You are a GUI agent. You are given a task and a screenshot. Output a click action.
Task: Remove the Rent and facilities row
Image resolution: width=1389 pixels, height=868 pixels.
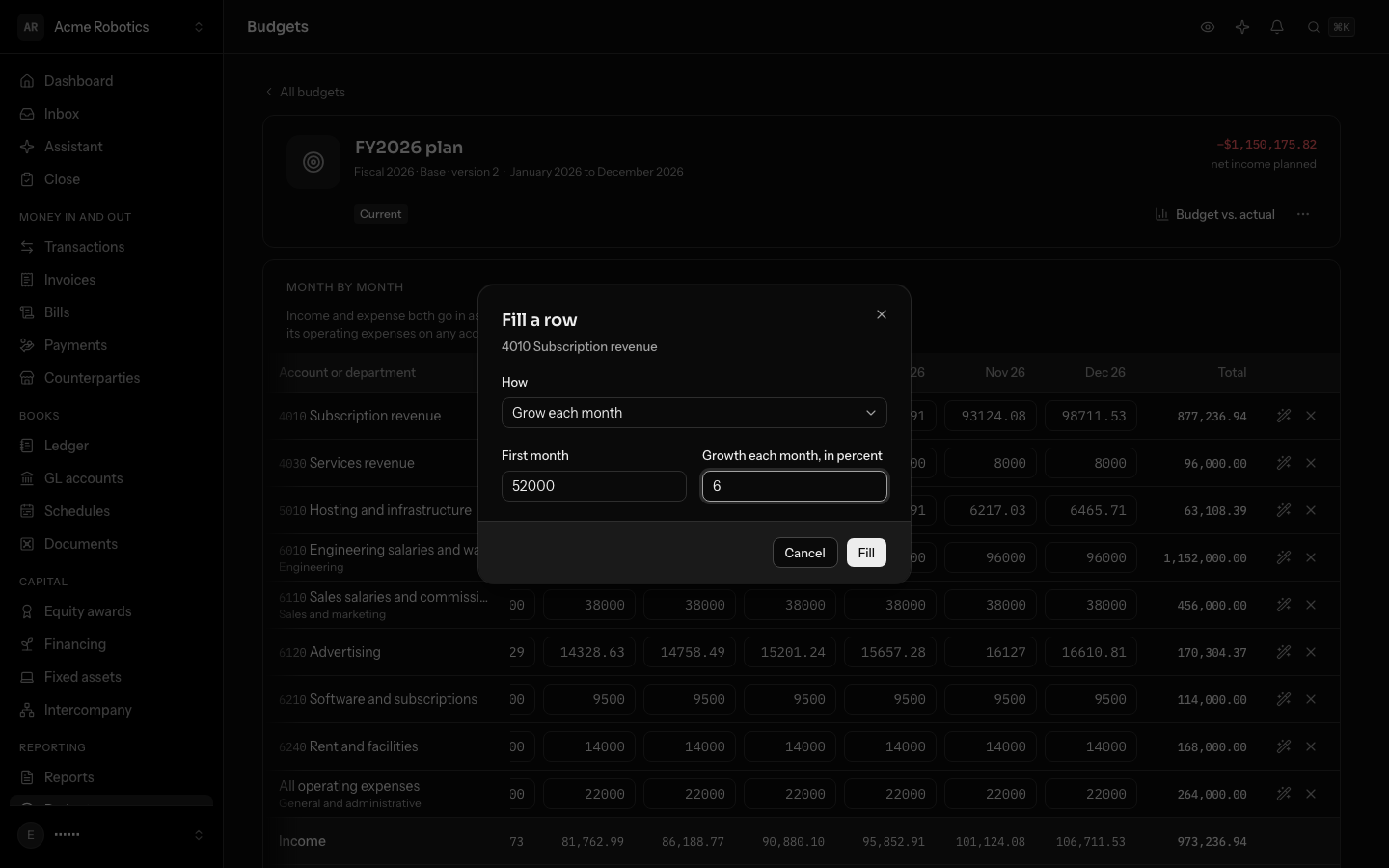1311,746
